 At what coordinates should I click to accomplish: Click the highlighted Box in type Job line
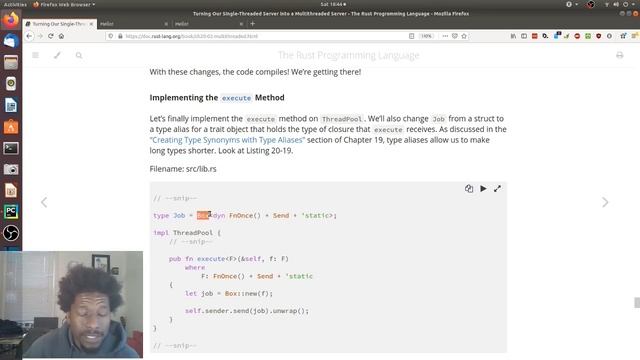pyautogui.click(x=203, y=216)
